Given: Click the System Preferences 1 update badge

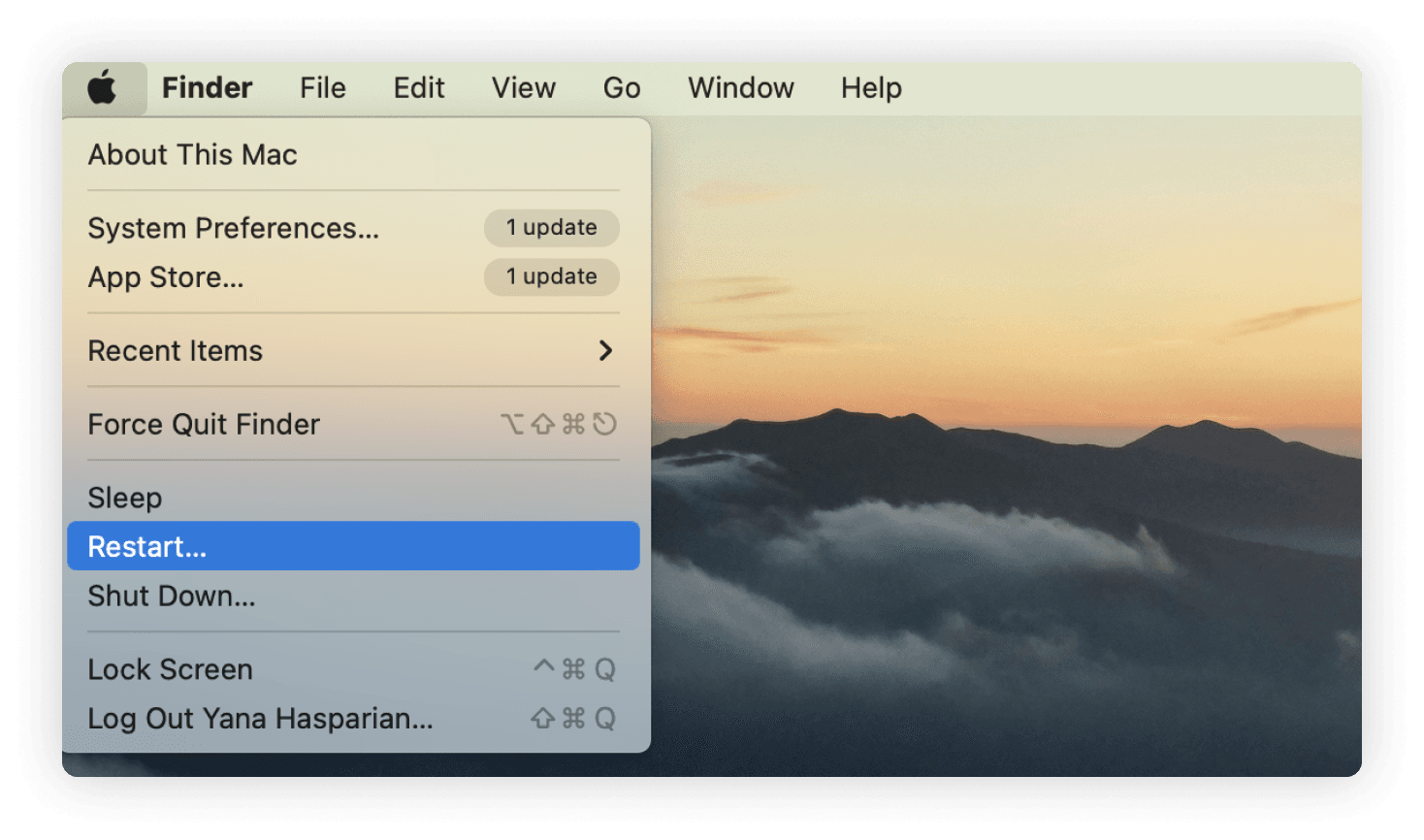Looking at the screenshot, I should (x=551, y=228).
